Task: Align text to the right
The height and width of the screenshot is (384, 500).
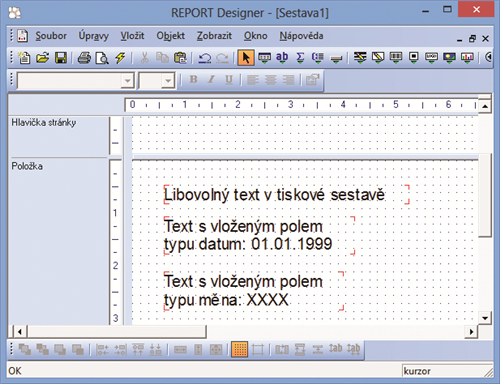Action: click(x=289, y=80)
